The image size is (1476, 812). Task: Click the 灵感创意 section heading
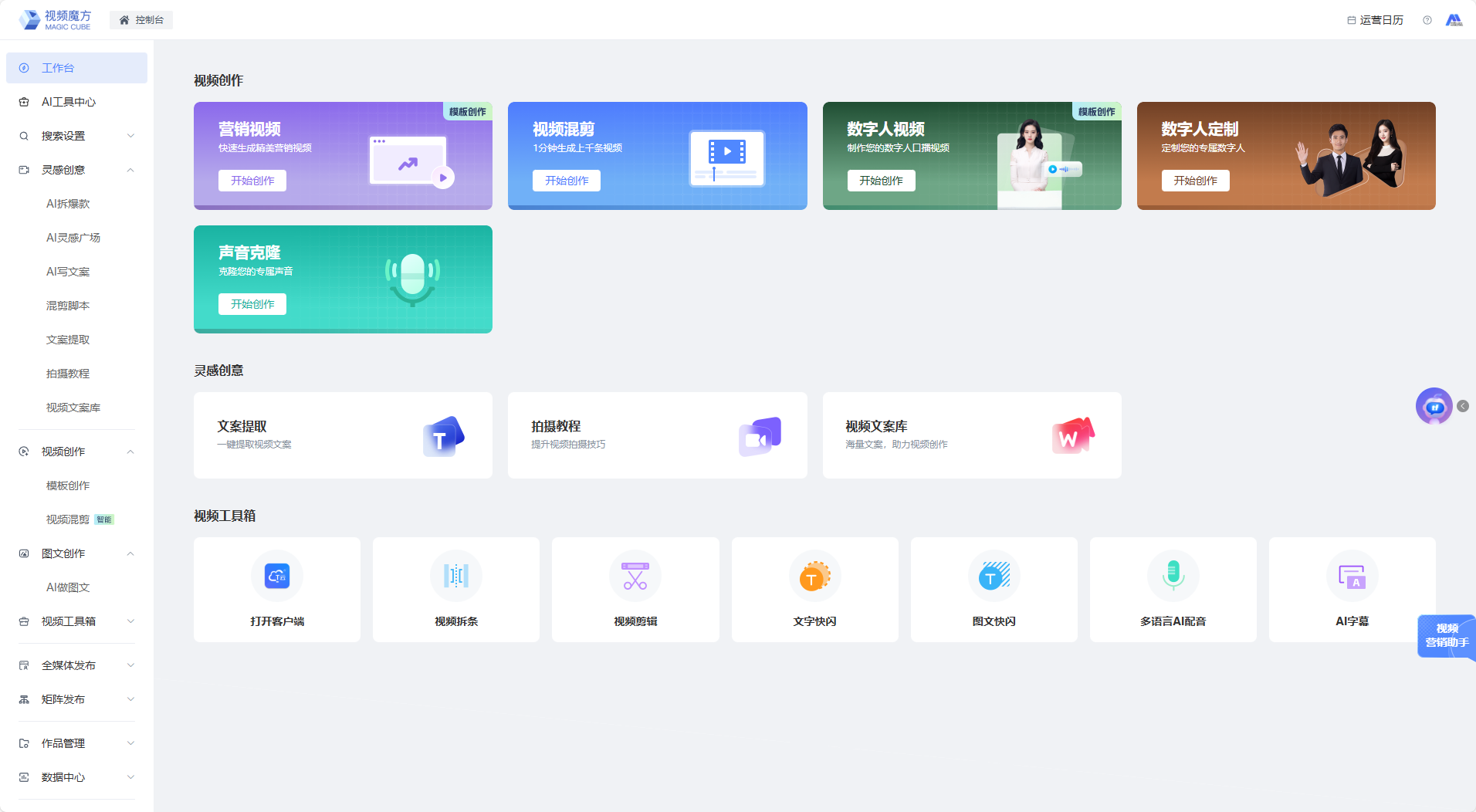[x=218, y=370]
